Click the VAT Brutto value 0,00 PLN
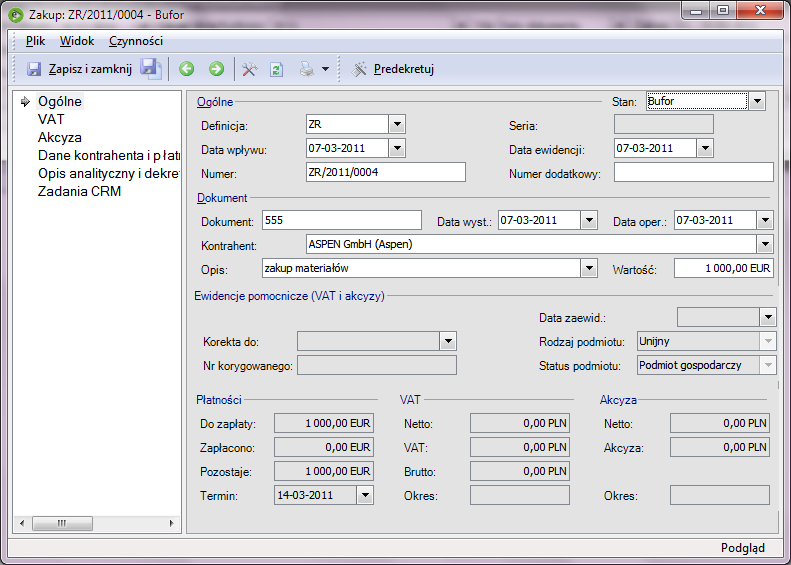791x565 pixels. coord(520,471)
